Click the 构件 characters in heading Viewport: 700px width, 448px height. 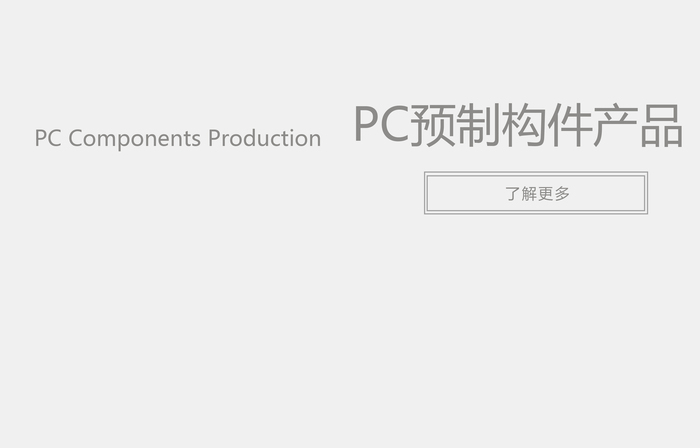coord(546,125)
